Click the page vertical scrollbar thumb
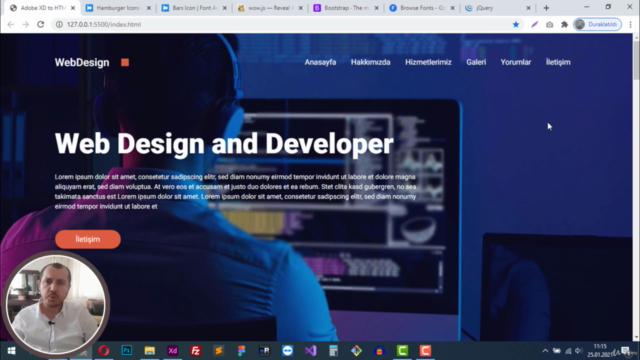This screenshot has height=360, width=640. point(636,60)
